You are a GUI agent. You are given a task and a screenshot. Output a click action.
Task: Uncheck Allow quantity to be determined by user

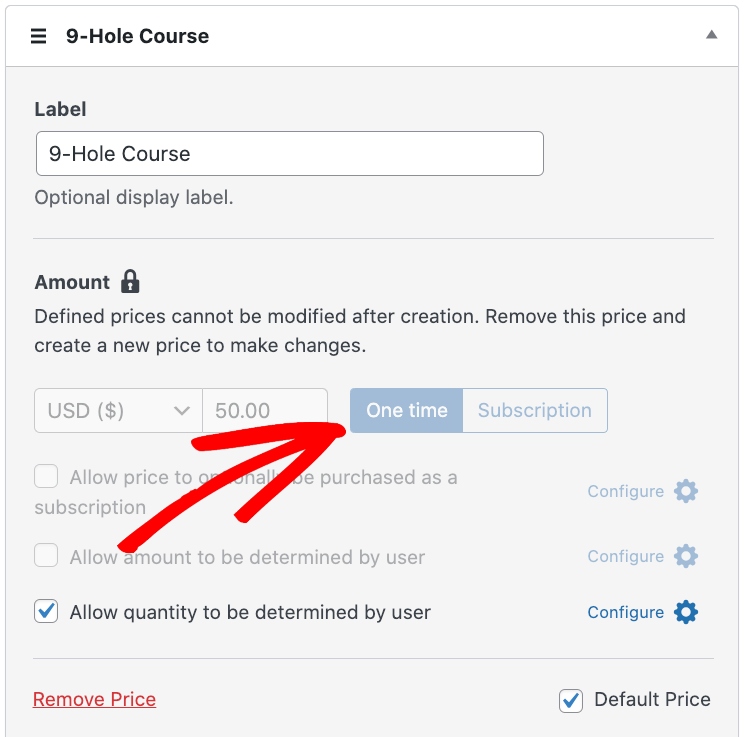(x=46, y=611)
